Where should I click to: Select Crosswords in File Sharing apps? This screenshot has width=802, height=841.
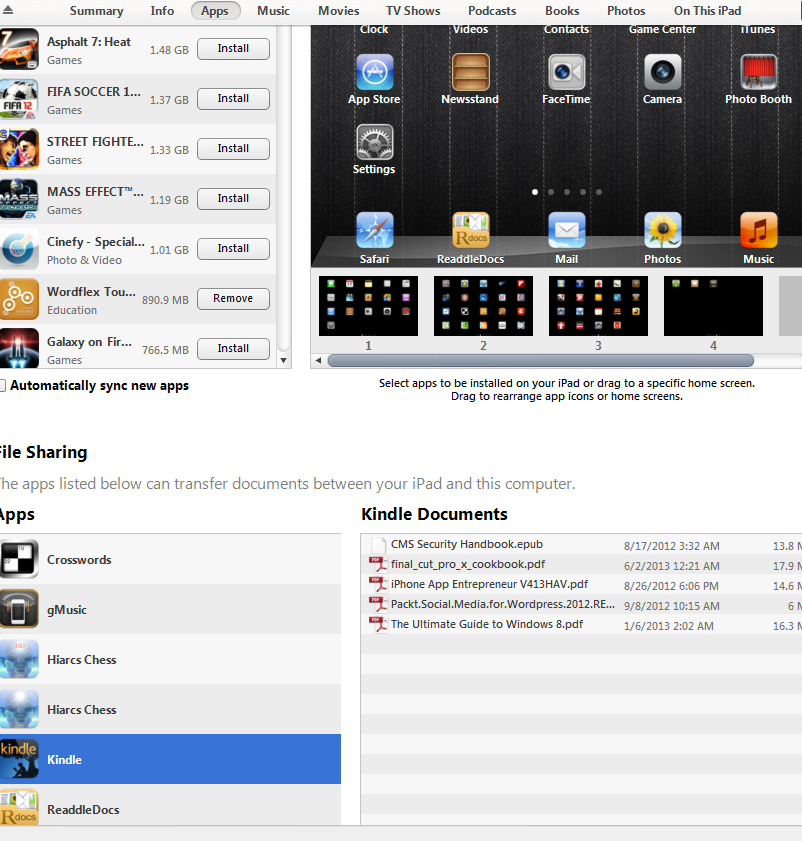pyautogui.click(x=170, y=559)
